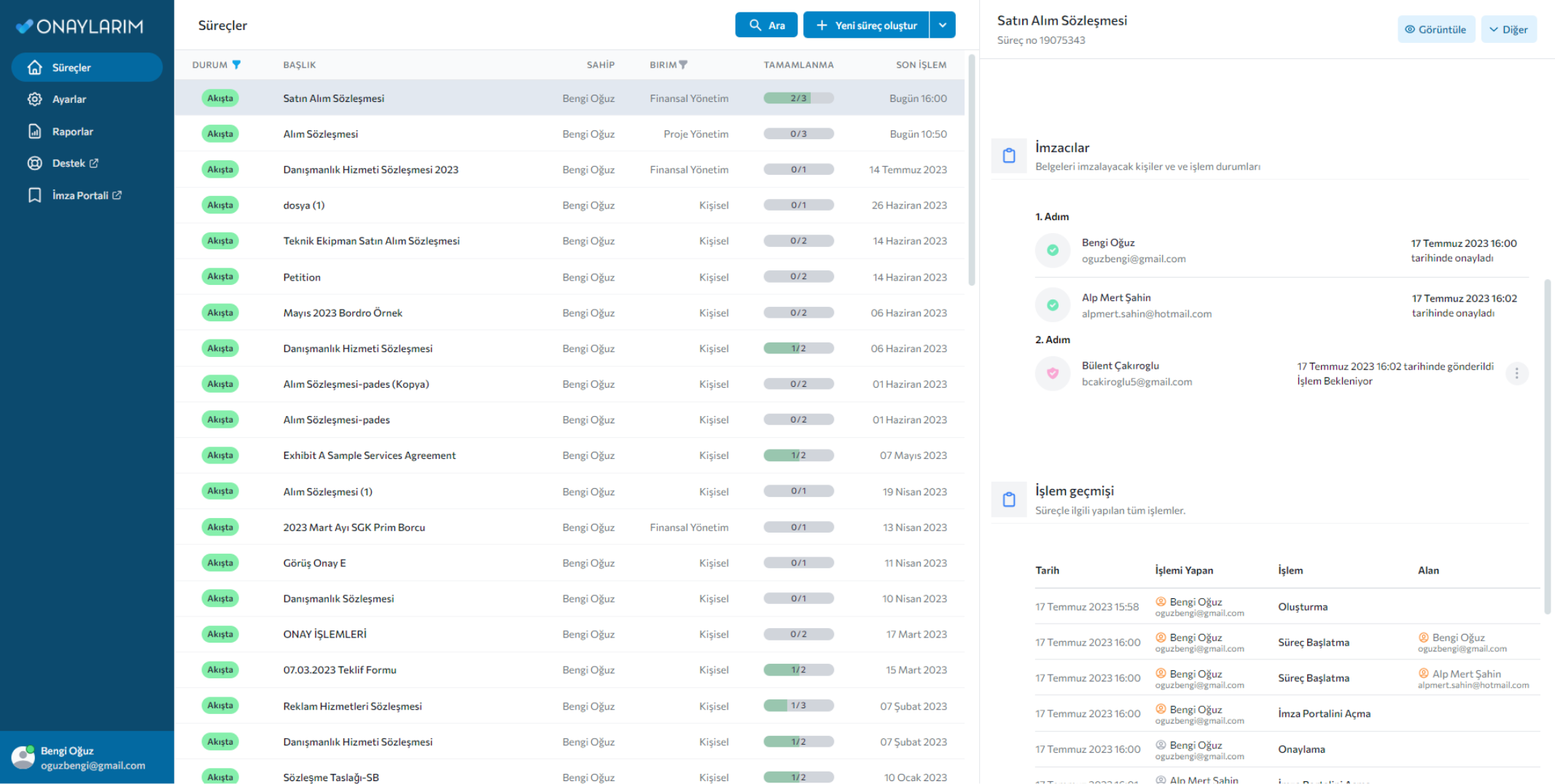
Task: Select the Teknik Ekipman Satın Alım Sözleşmesi row
Action: pos(371,240)
